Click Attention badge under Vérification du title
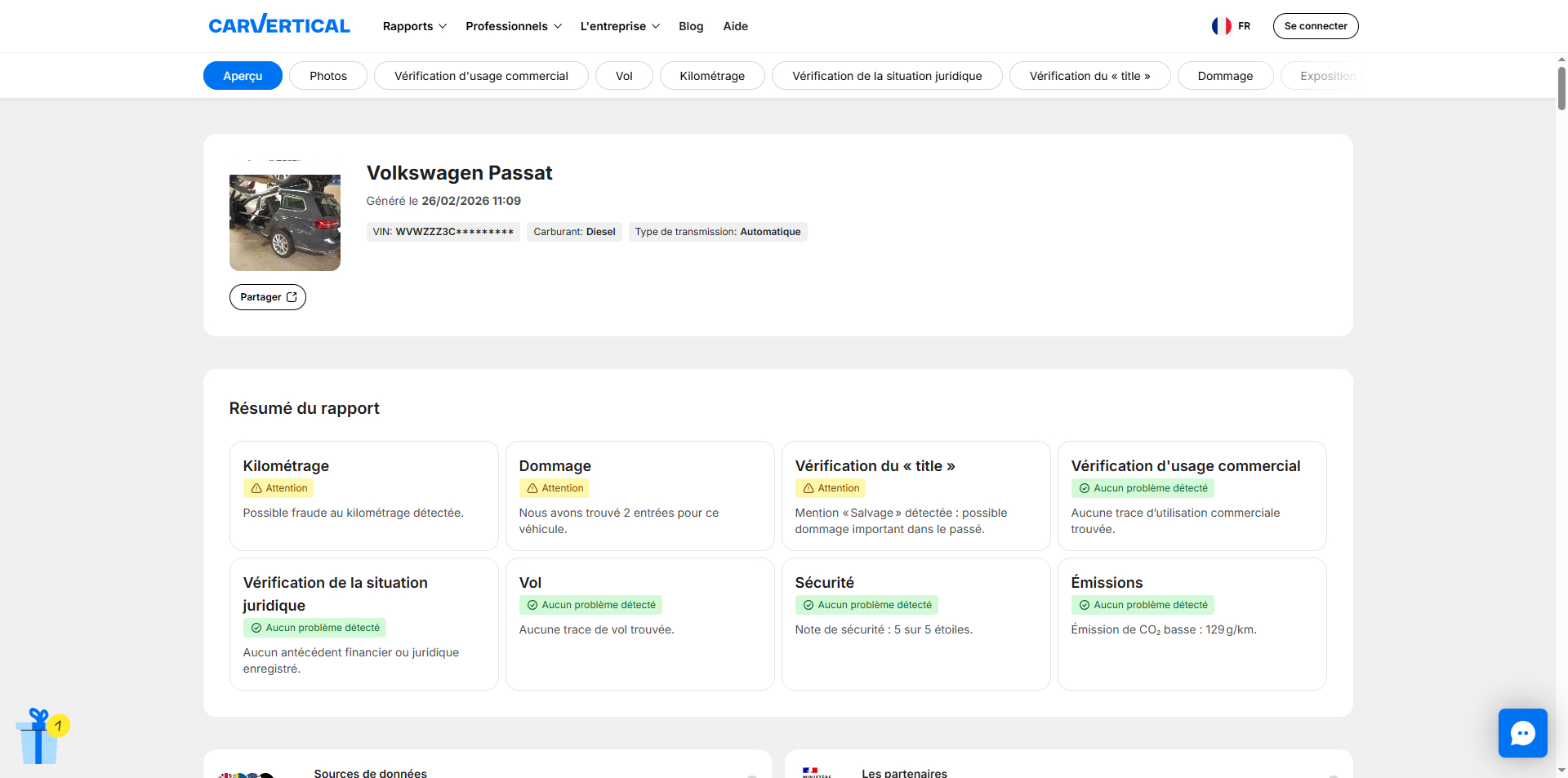Image resolution: width=1568 pixels, height=778 pixels. tap(831, 488)
